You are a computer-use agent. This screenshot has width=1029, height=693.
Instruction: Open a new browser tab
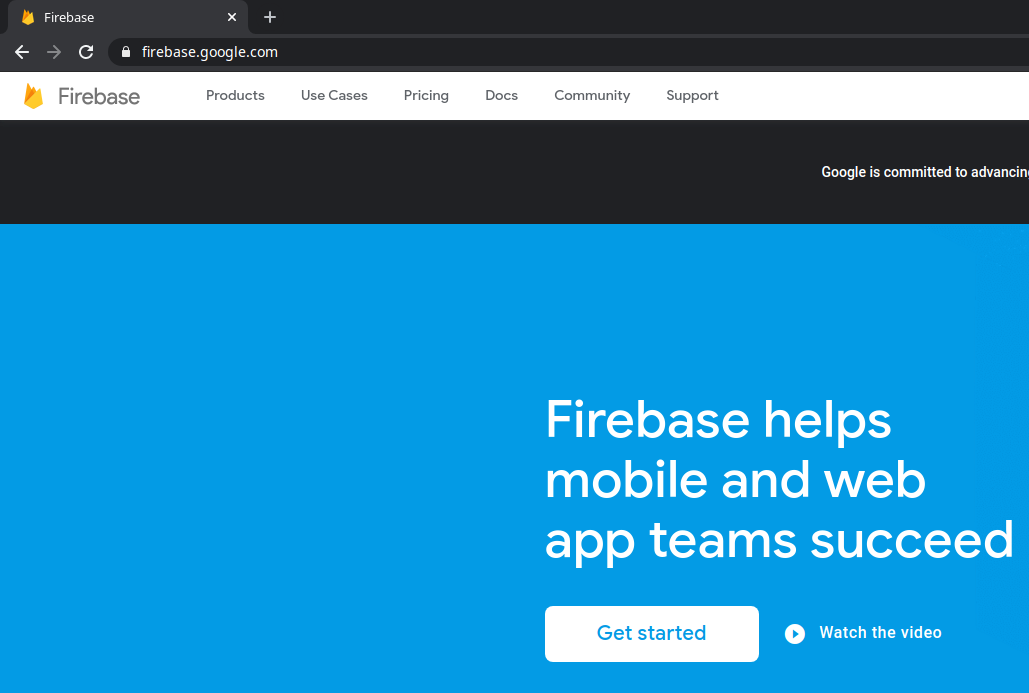(x=270, y=17)
